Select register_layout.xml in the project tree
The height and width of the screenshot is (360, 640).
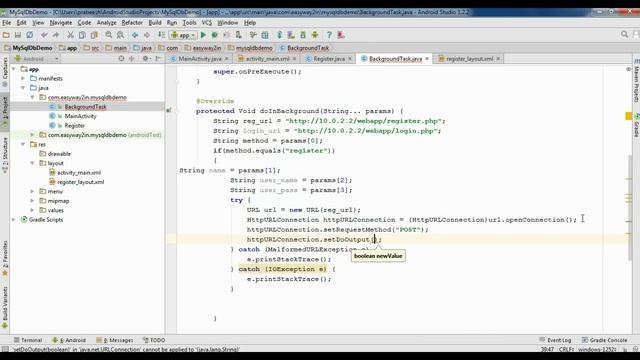(x=80, y=182)
